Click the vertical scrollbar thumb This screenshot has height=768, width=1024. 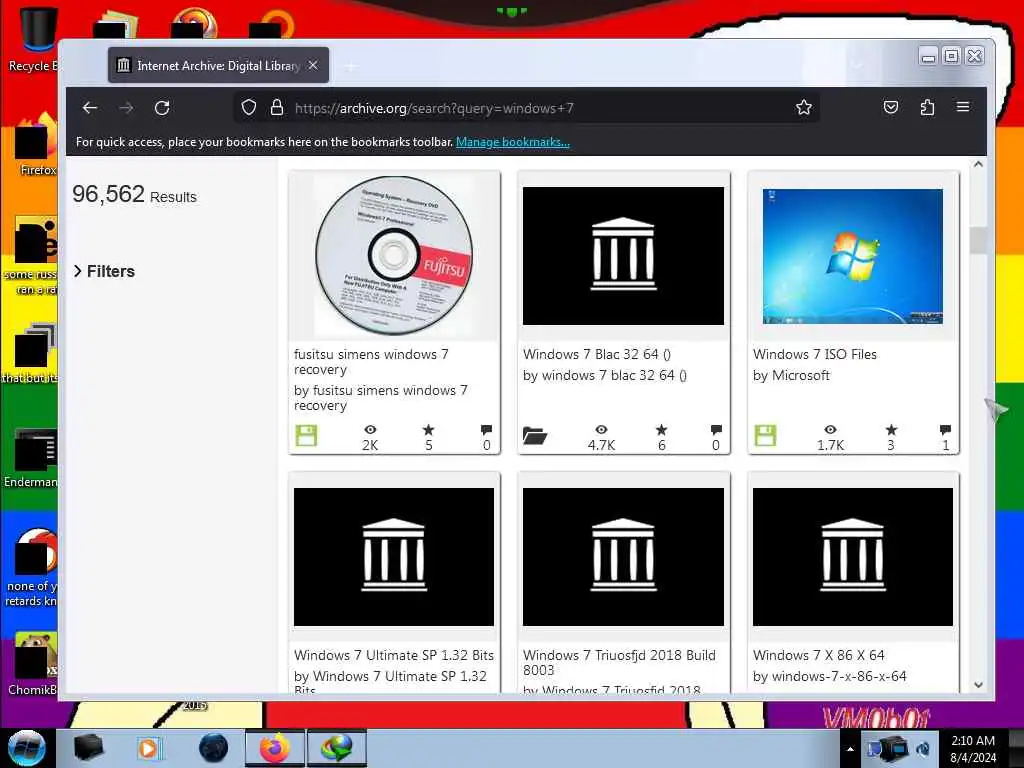978,240
